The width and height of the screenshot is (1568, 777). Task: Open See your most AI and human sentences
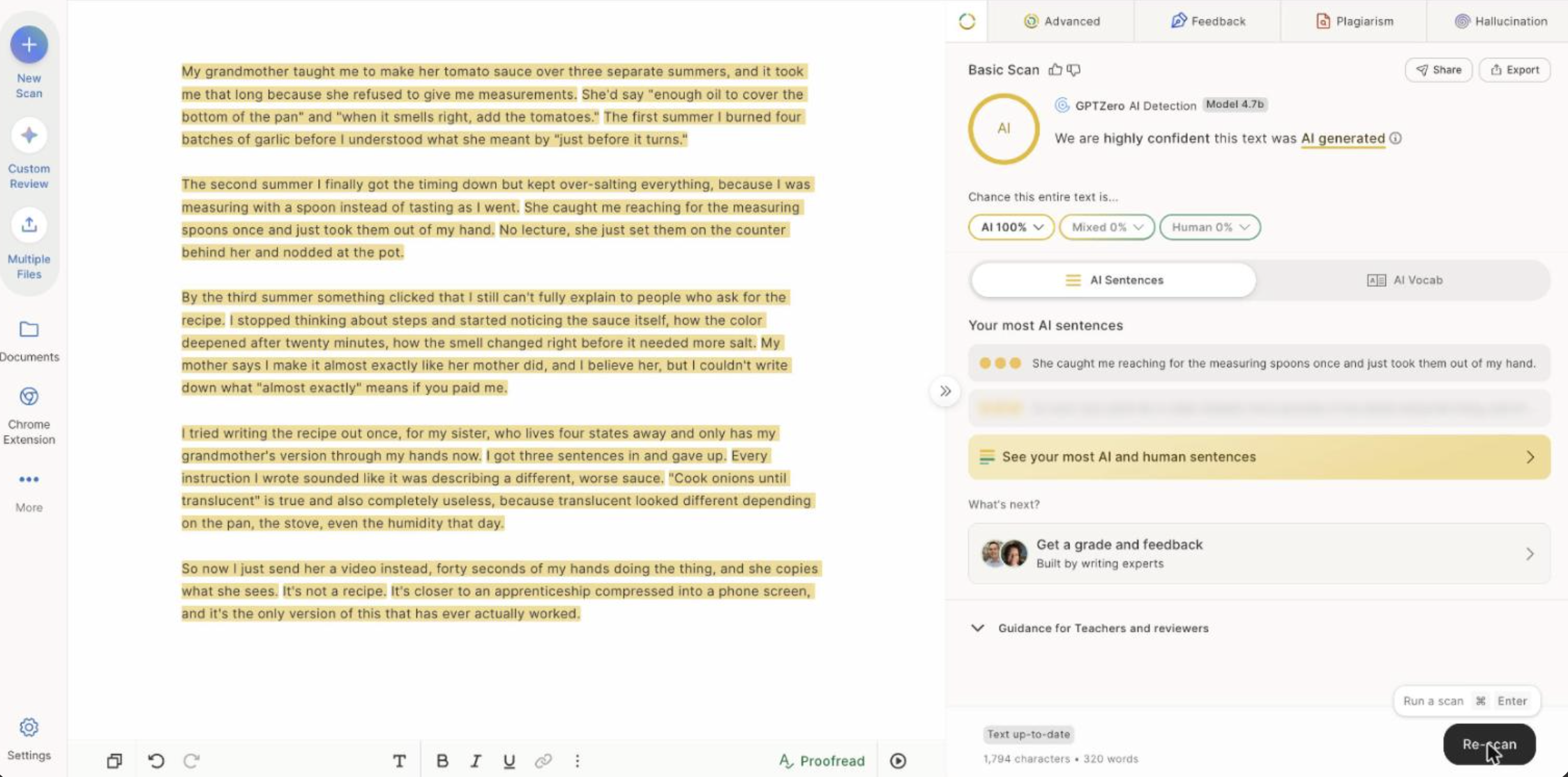point(1259,458)
